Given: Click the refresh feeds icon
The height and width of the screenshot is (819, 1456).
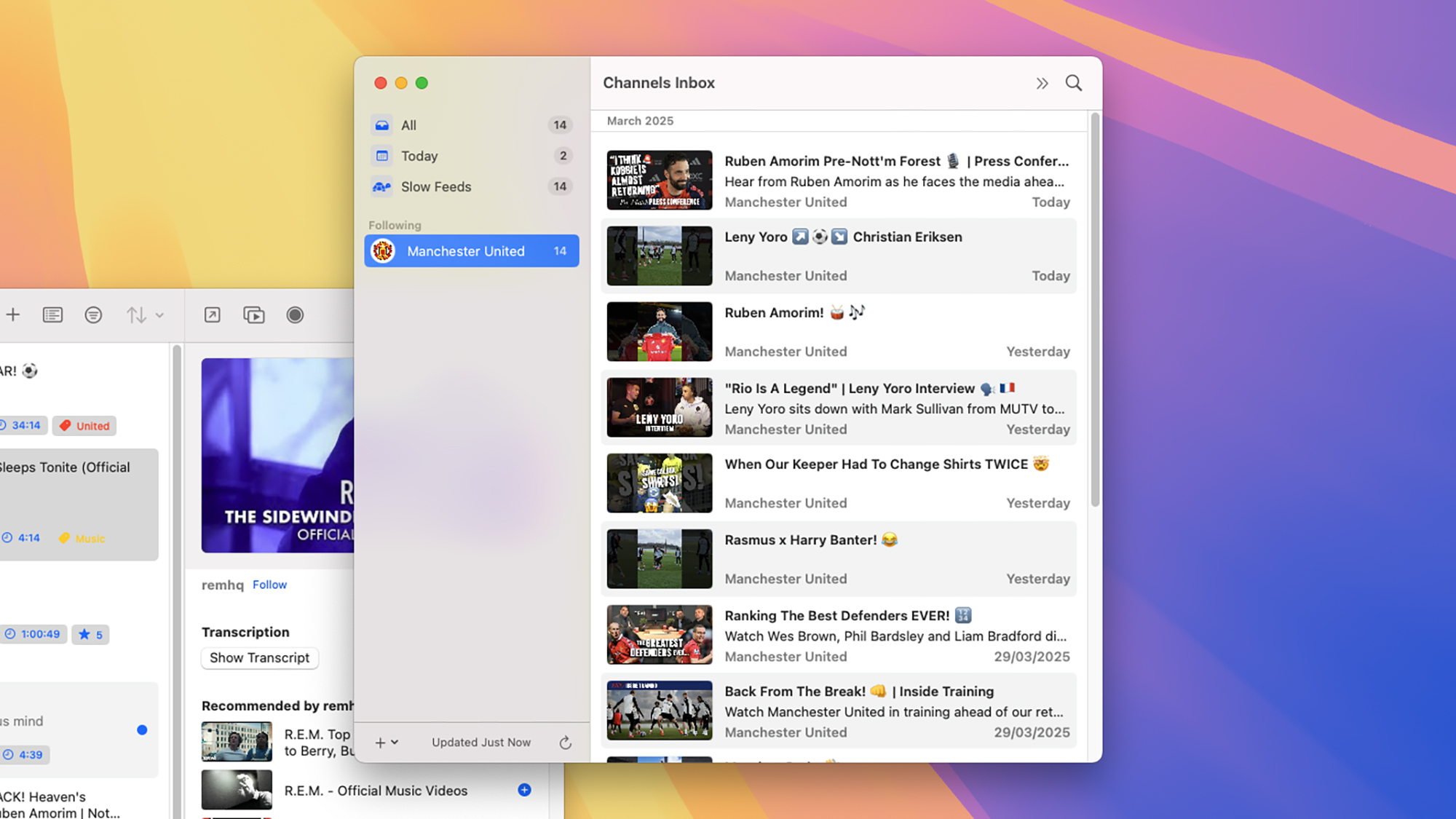Looking at the screenshot, I should pos(565,743).
